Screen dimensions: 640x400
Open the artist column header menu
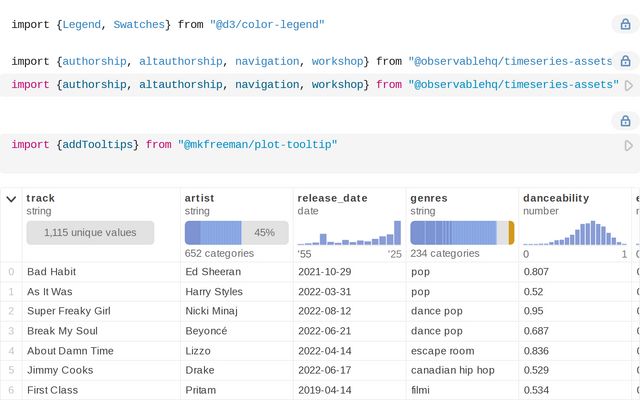pyautogui.click(x=199, y=198)
